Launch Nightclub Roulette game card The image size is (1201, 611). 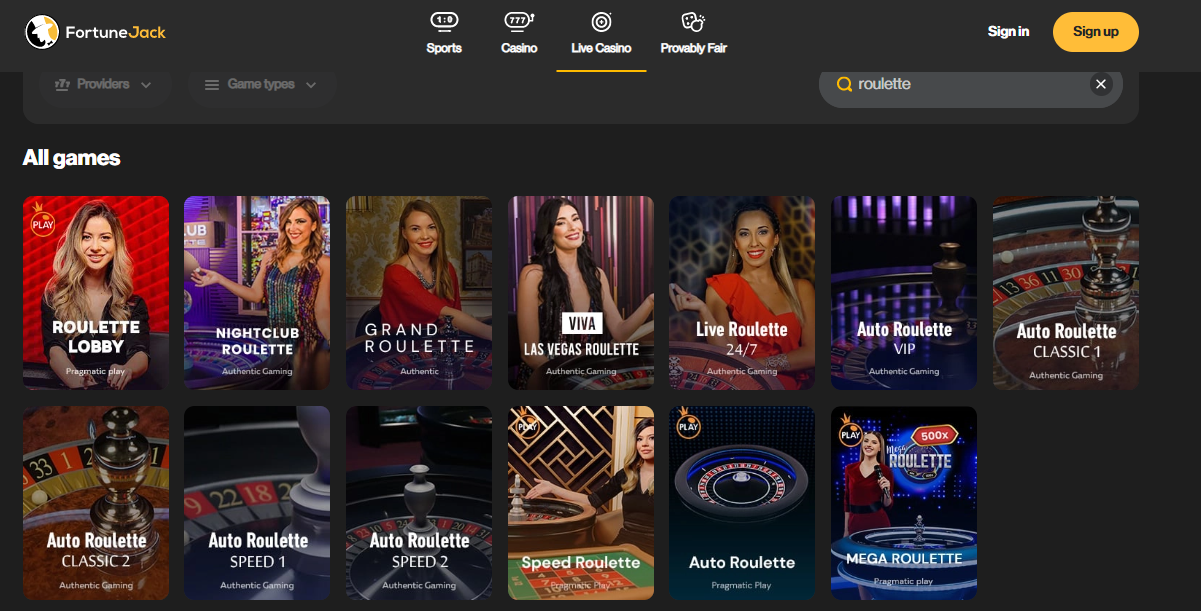pos(257,292)
